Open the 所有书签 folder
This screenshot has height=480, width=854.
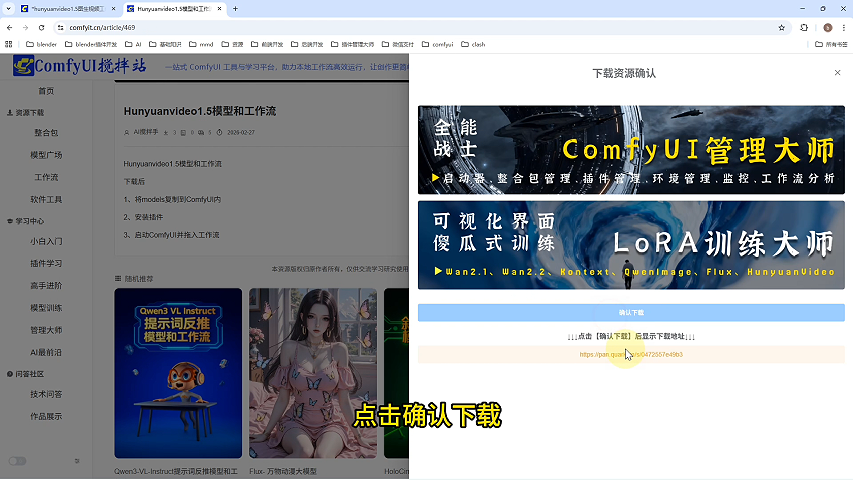[x=831, y=44]
